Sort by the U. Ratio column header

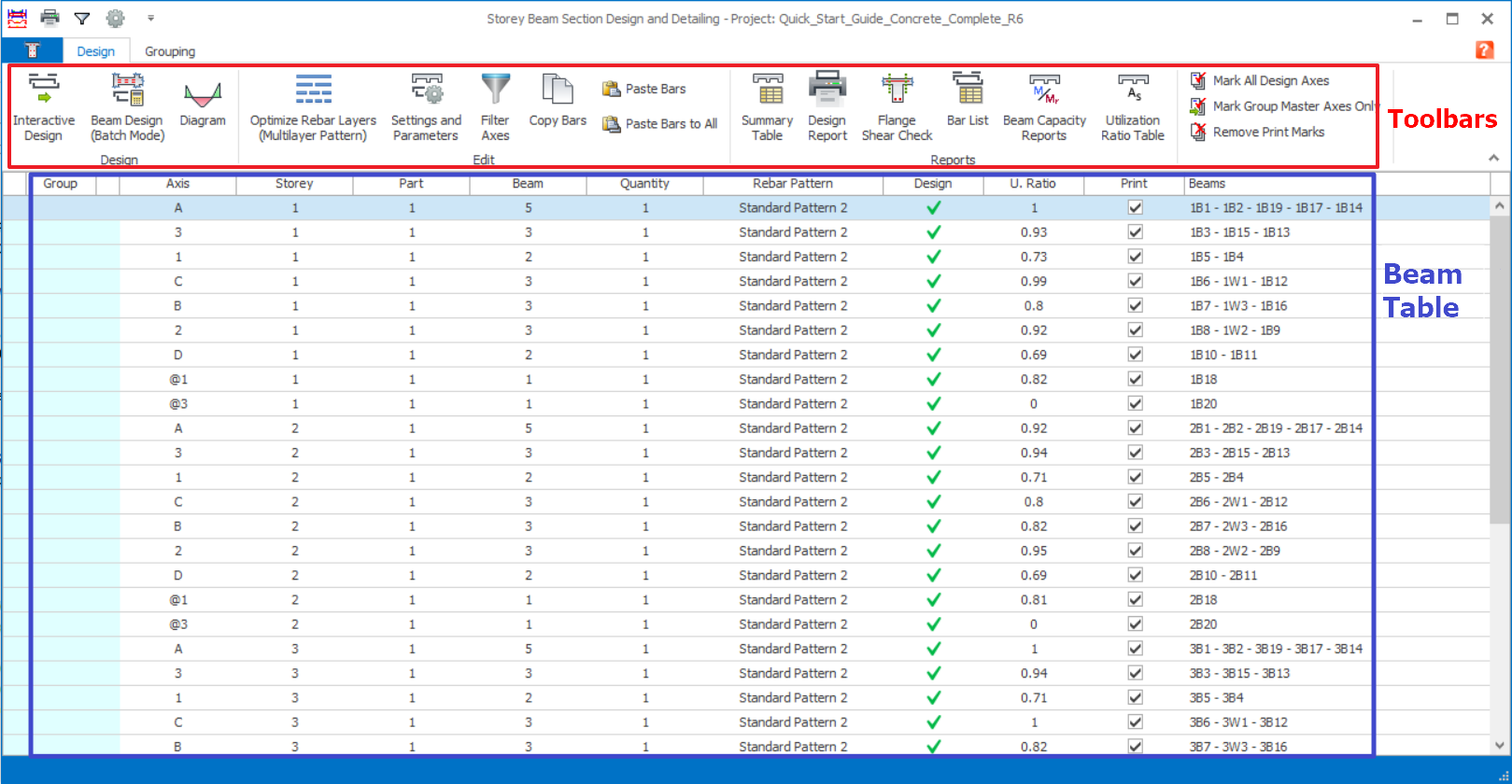coord(1033,184)
